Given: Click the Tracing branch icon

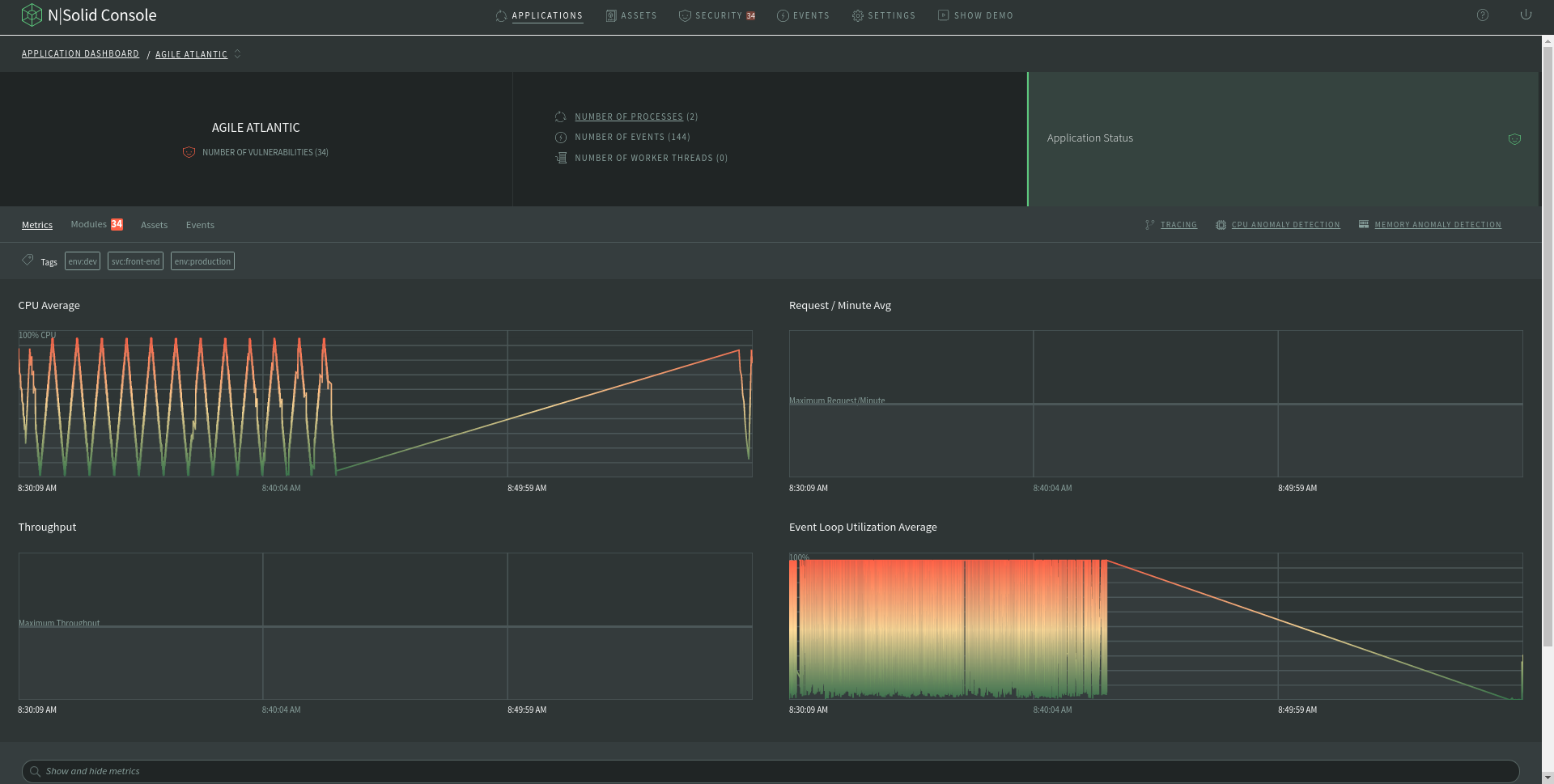Looking at the screenshot, I should click(1150, 225).
